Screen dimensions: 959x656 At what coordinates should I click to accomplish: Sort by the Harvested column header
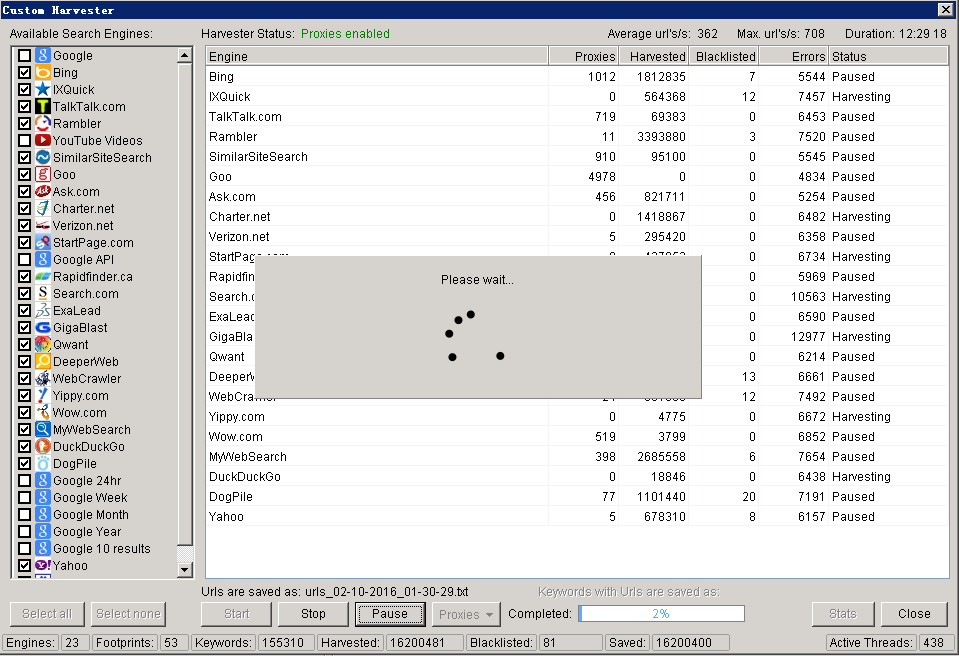pos(654,56)
